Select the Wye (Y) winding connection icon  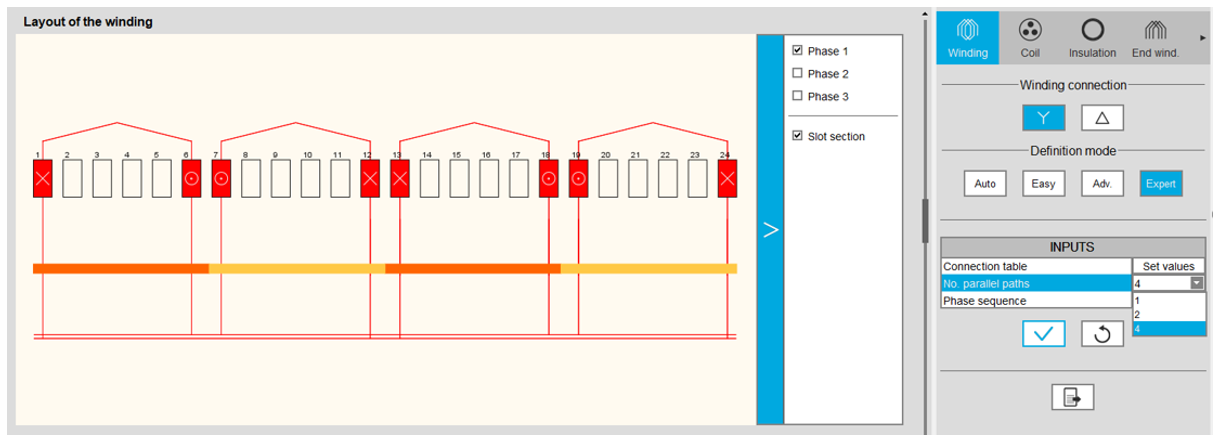[x=1043, y=117]
